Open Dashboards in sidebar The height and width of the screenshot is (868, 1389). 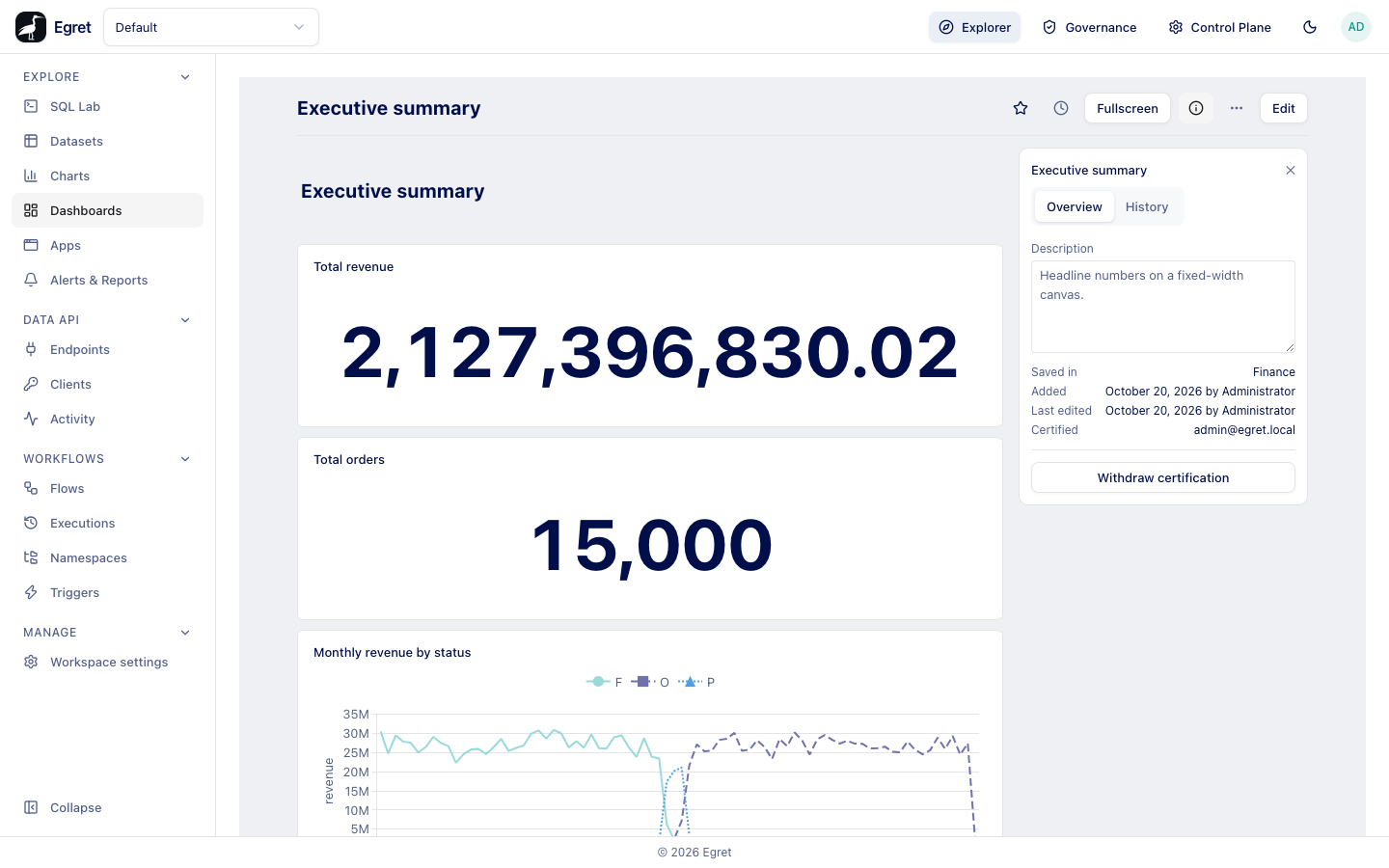(107, 210)
